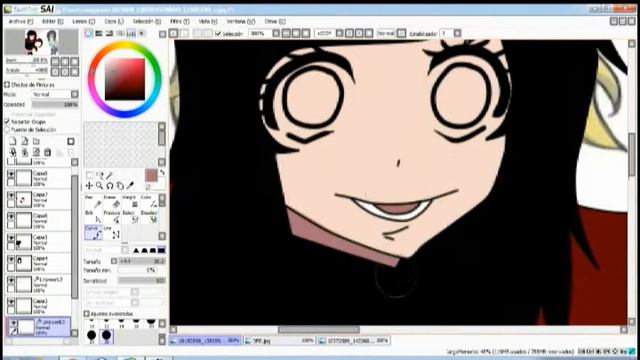Open the Filtro menu
Screen dimensions: 640x360
[180, 21]
